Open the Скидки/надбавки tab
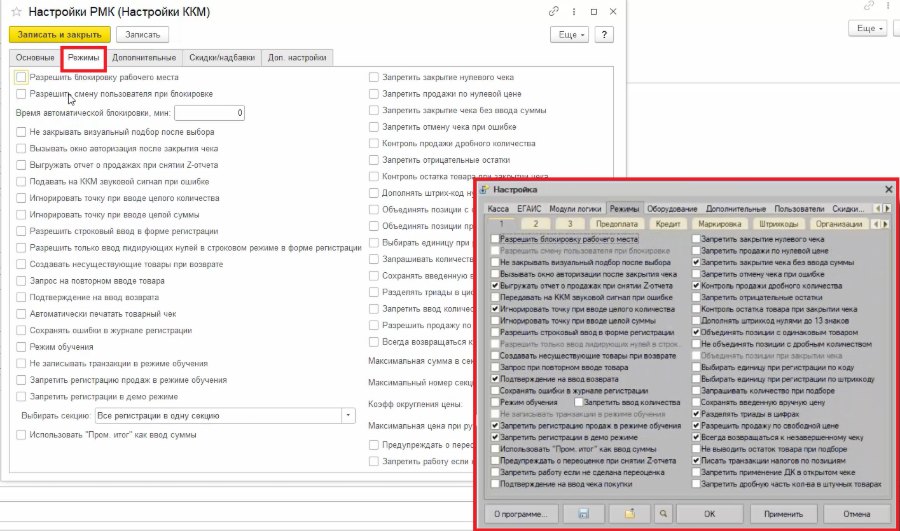This screenshot has width=900, height=531. (x=222, y=57)
